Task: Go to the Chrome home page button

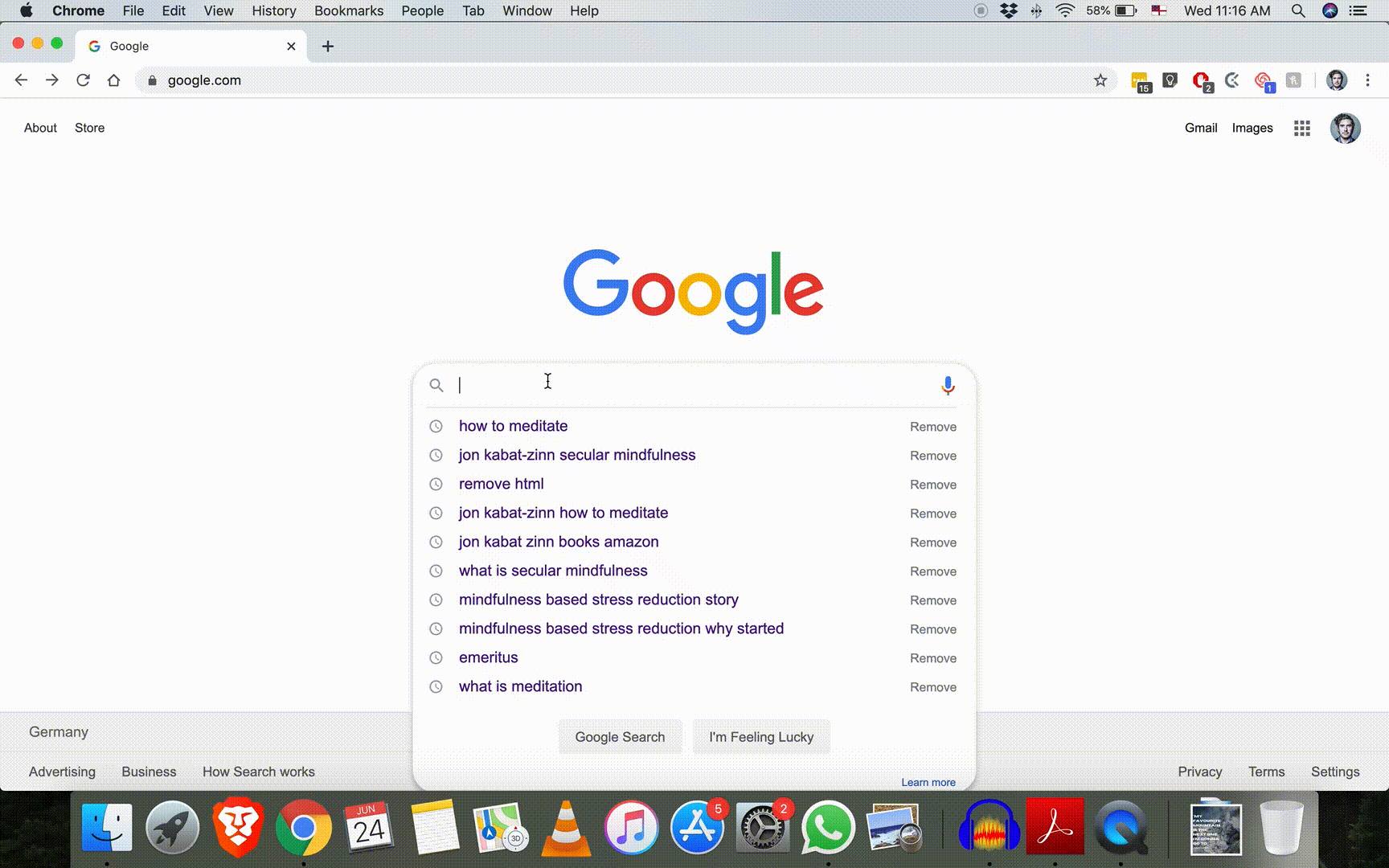Action: click(114, 80)
